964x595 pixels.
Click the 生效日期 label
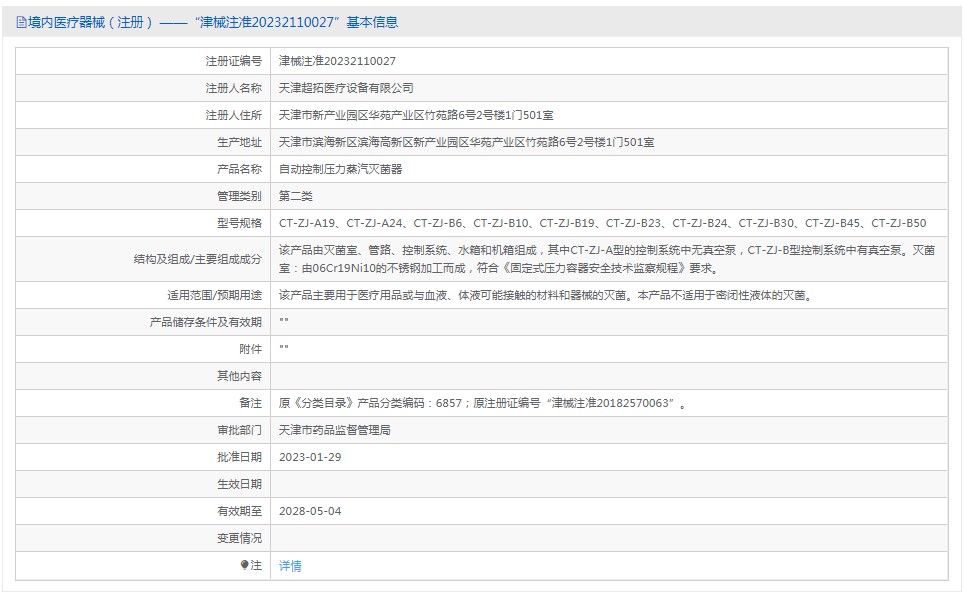pos(239,484)
